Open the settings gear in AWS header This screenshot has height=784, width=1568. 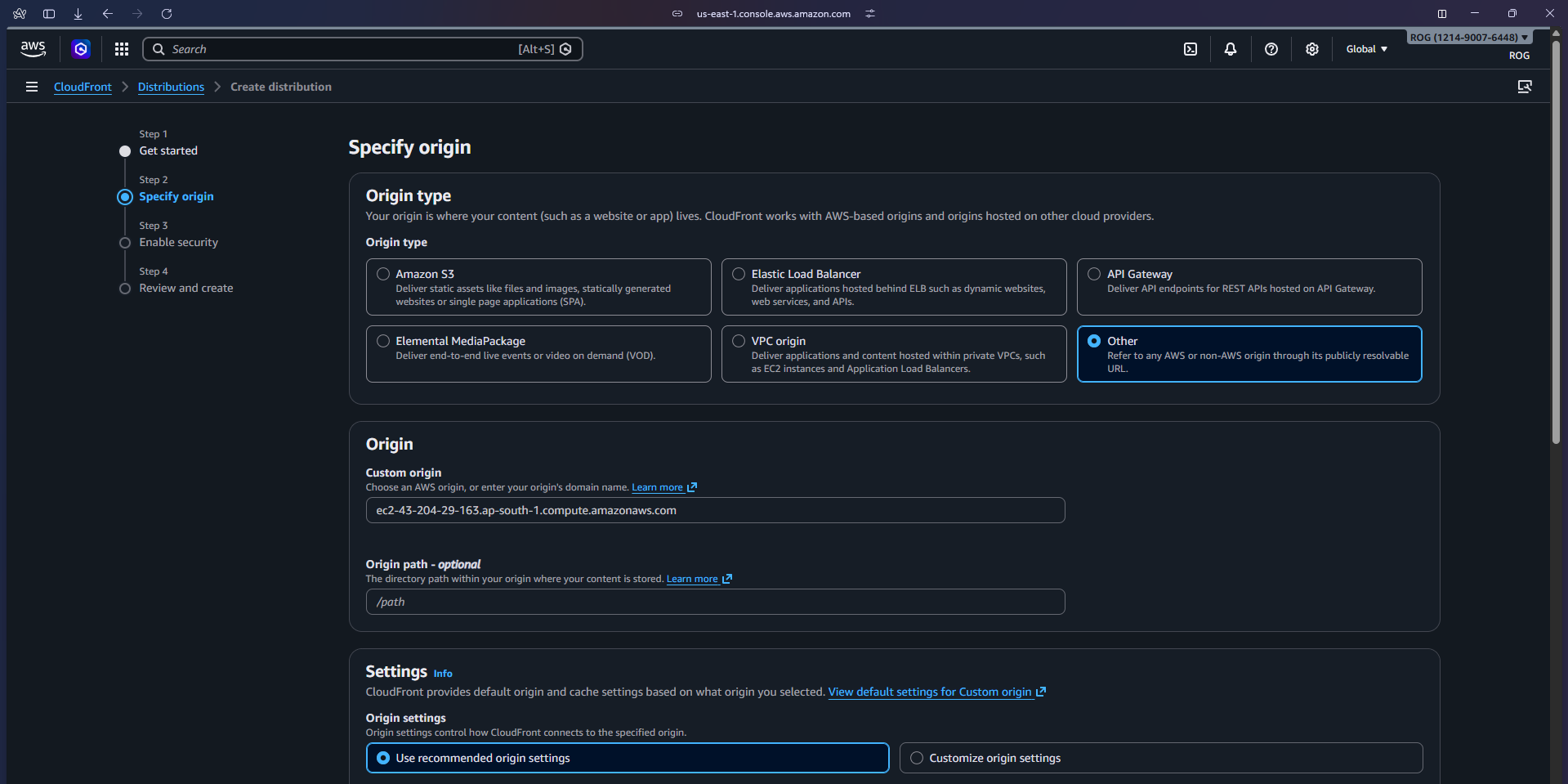pyautogui.click(x=1311, y=49)
